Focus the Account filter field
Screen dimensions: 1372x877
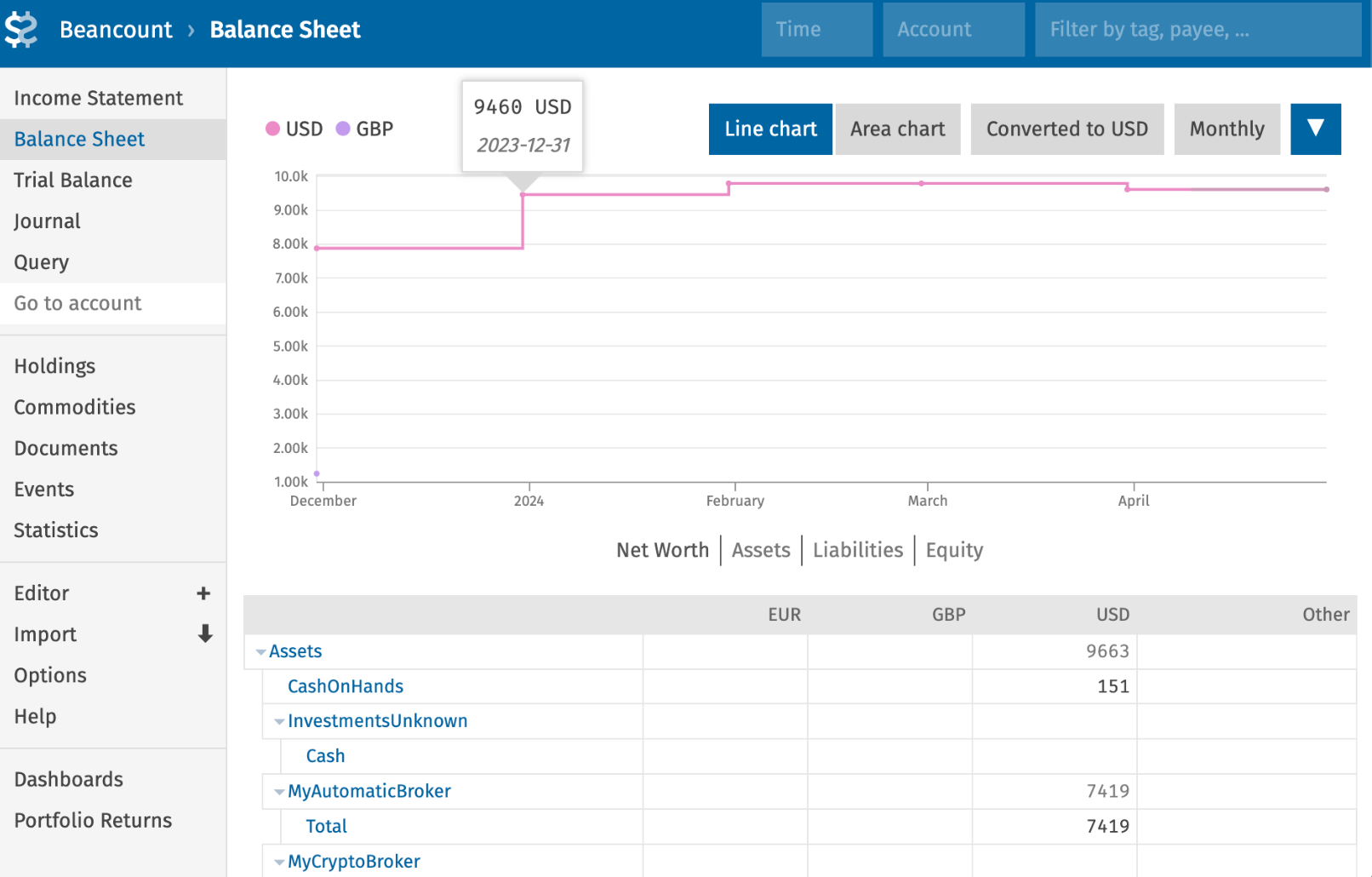pyautogui.click(x=953, y=30)
